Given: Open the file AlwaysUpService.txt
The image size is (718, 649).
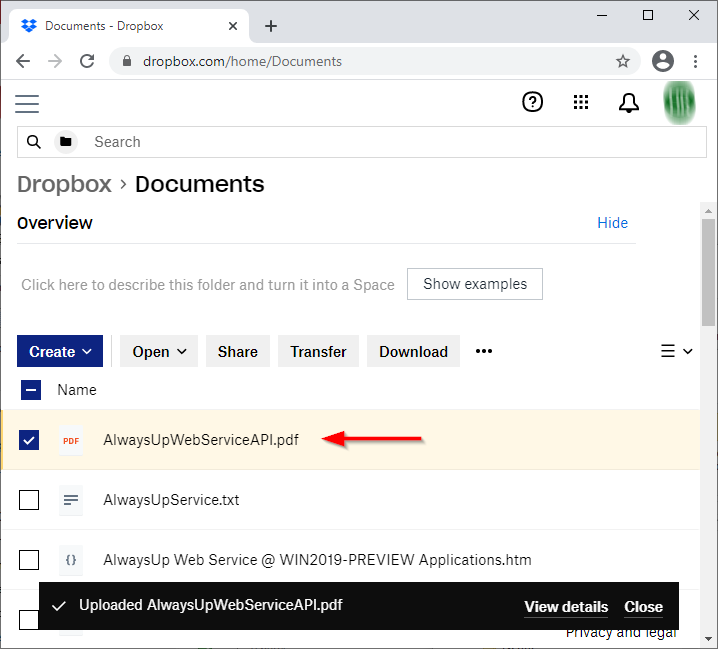Looking at the screenshot, I should pyautogui.click(x=171, y=500).
